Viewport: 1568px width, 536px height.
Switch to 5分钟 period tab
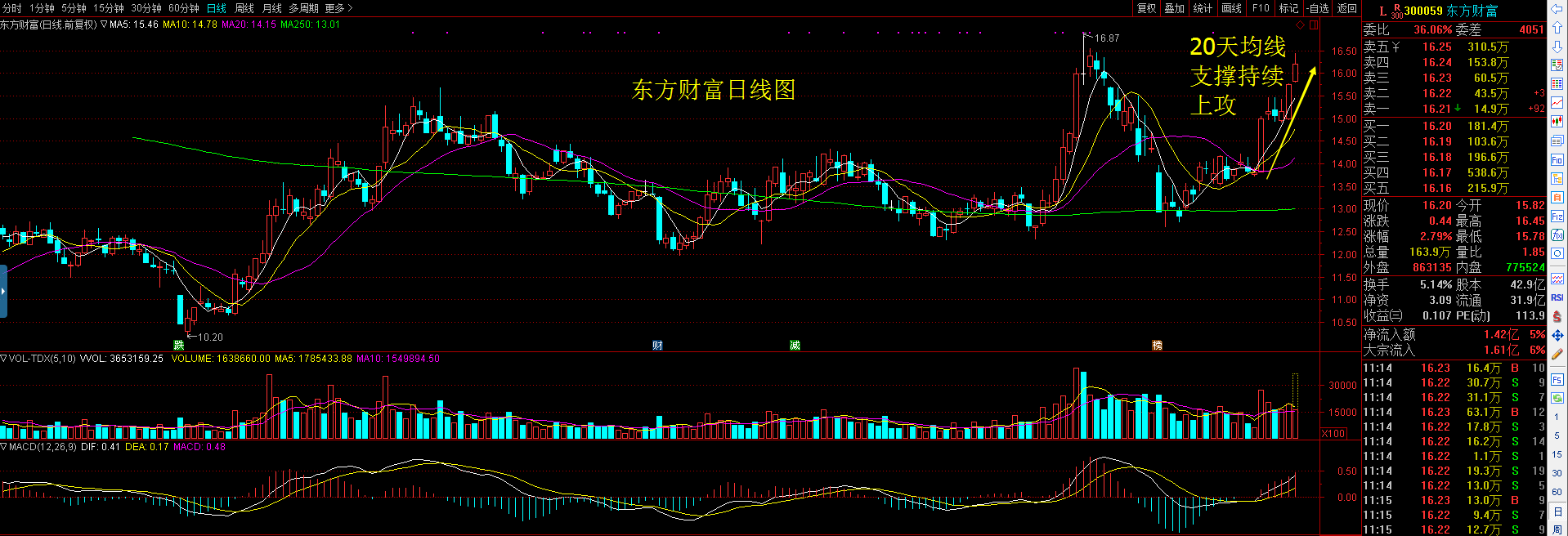[74, 8]
